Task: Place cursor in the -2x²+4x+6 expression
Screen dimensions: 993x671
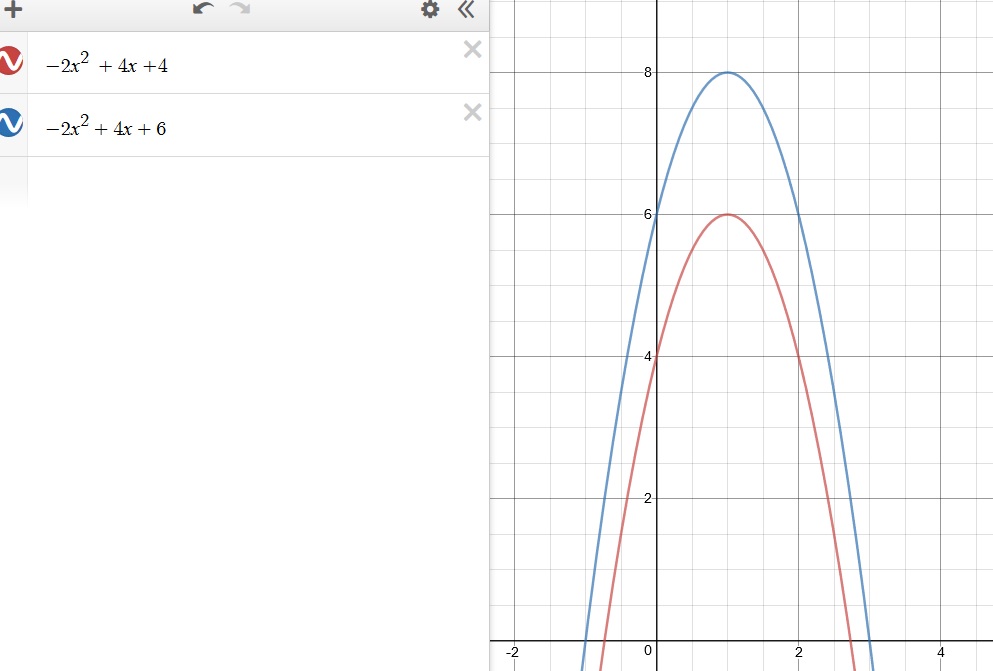Action: coord(250,128)
